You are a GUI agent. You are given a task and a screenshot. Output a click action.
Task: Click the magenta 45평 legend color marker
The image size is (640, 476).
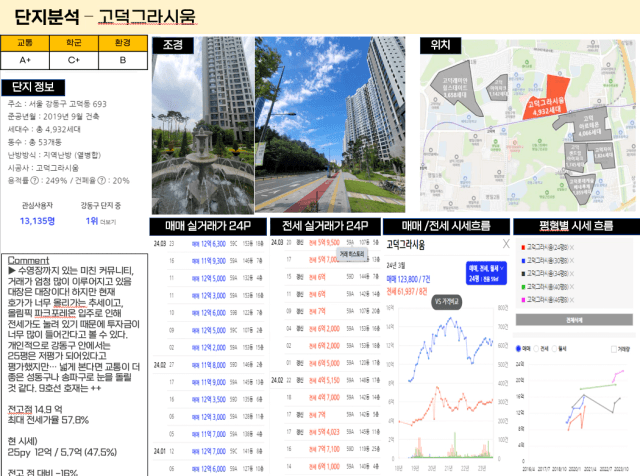(x=523, y=300)
